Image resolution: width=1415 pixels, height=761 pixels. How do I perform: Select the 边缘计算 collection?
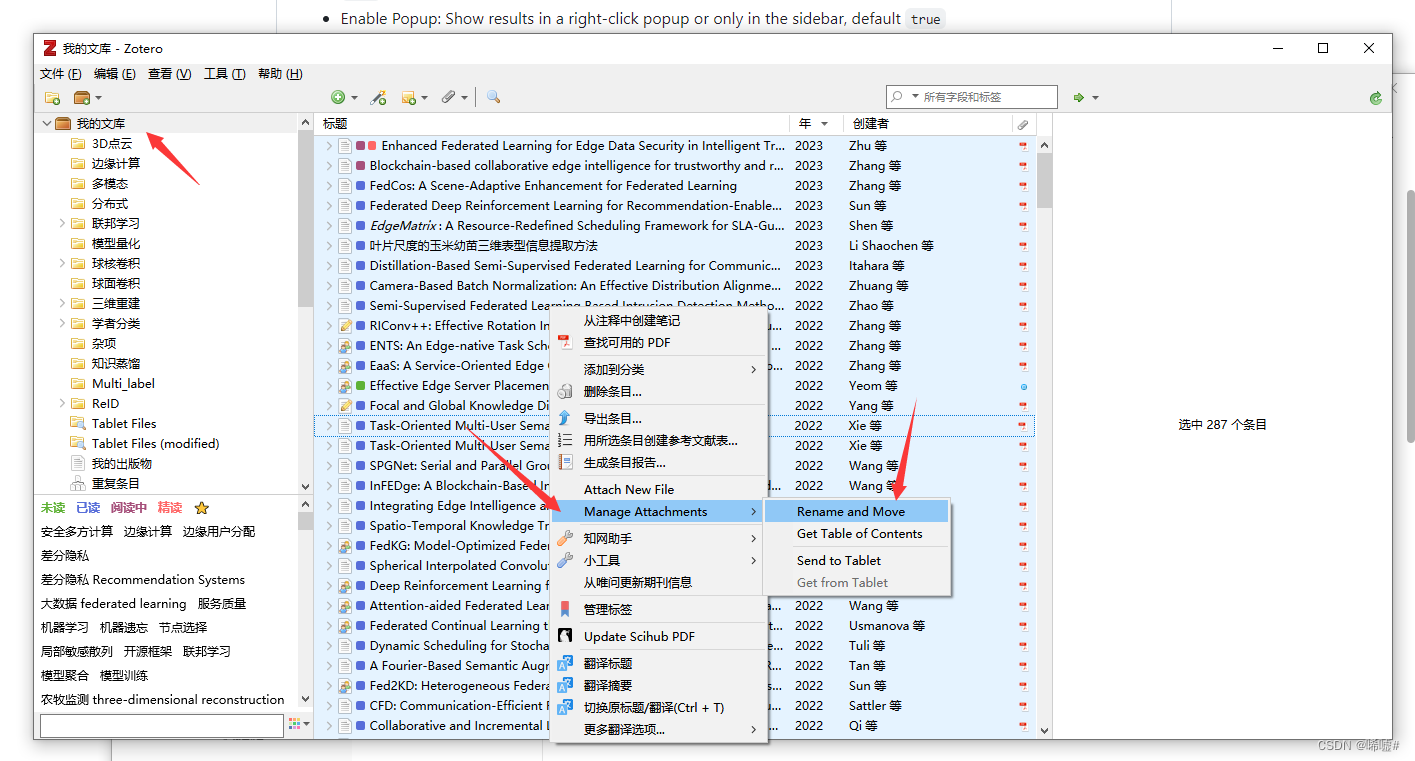116,164
